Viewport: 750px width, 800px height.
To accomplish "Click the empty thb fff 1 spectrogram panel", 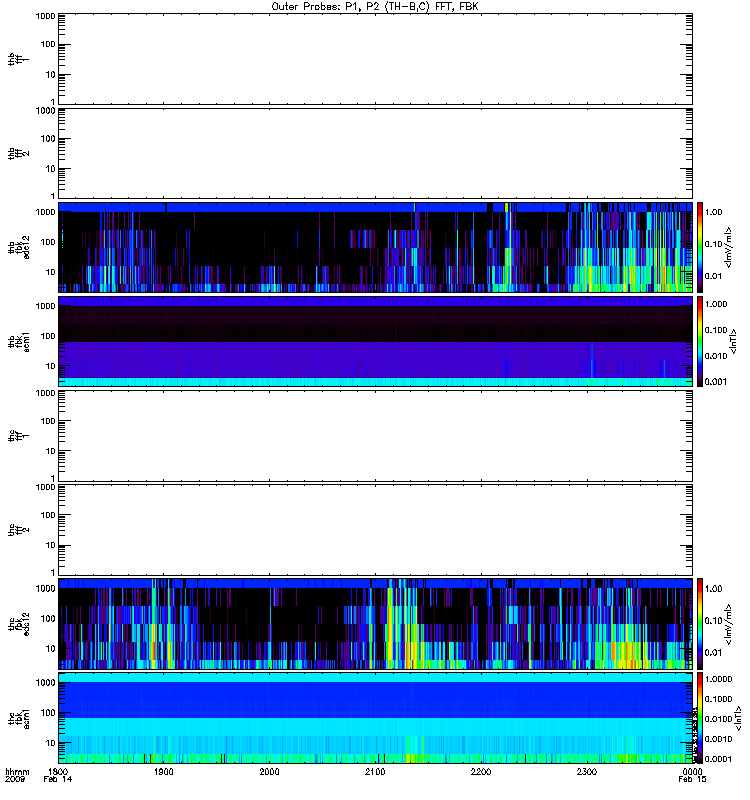I will click(376, 59).
